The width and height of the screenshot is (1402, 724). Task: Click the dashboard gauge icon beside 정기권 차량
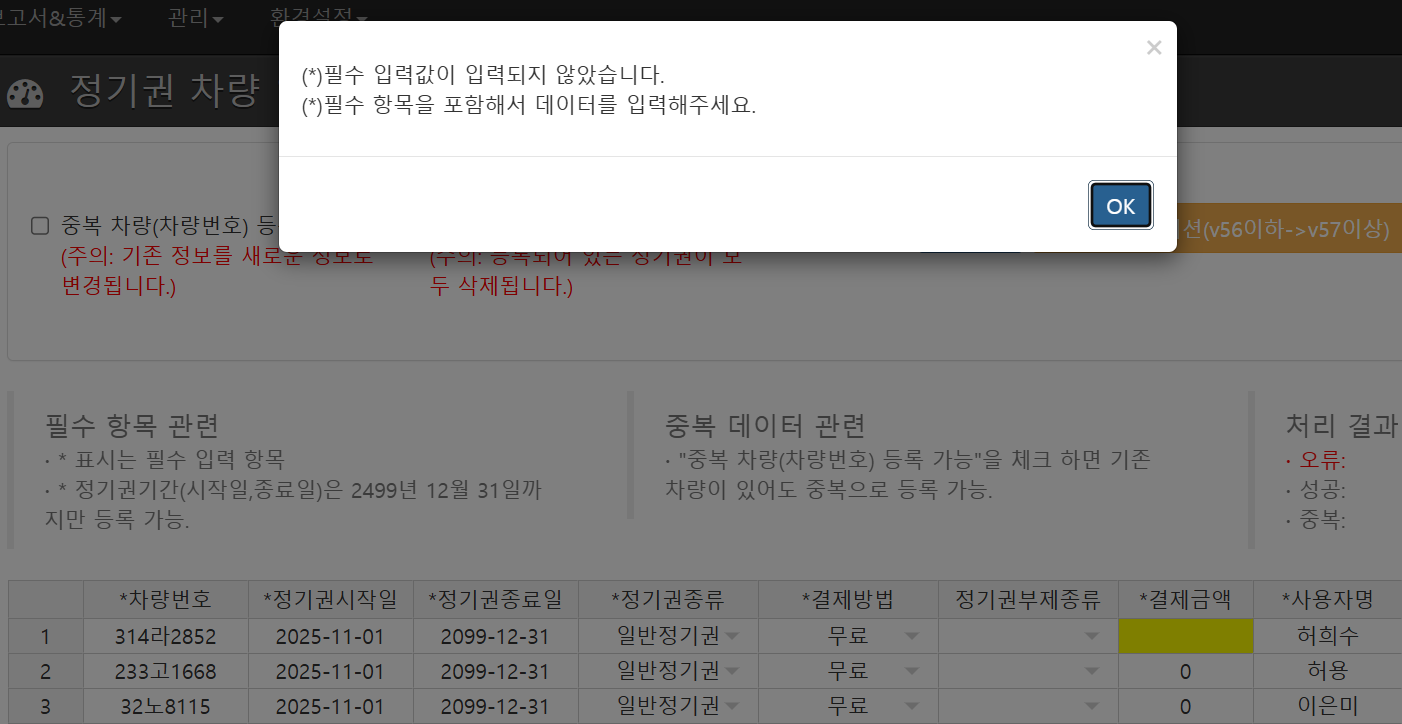(25, 93)
